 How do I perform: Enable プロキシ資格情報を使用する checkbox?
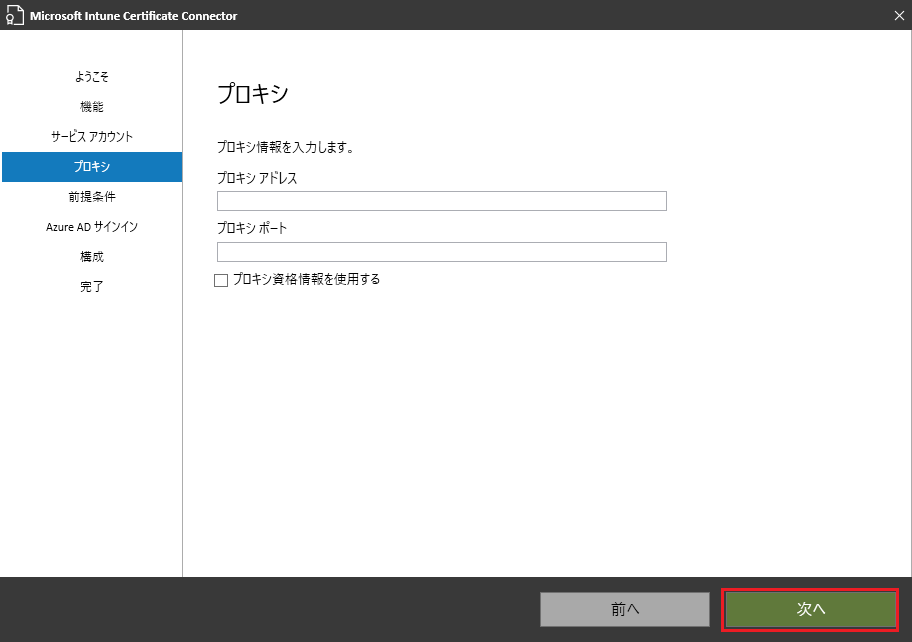(x=221, y=280)
